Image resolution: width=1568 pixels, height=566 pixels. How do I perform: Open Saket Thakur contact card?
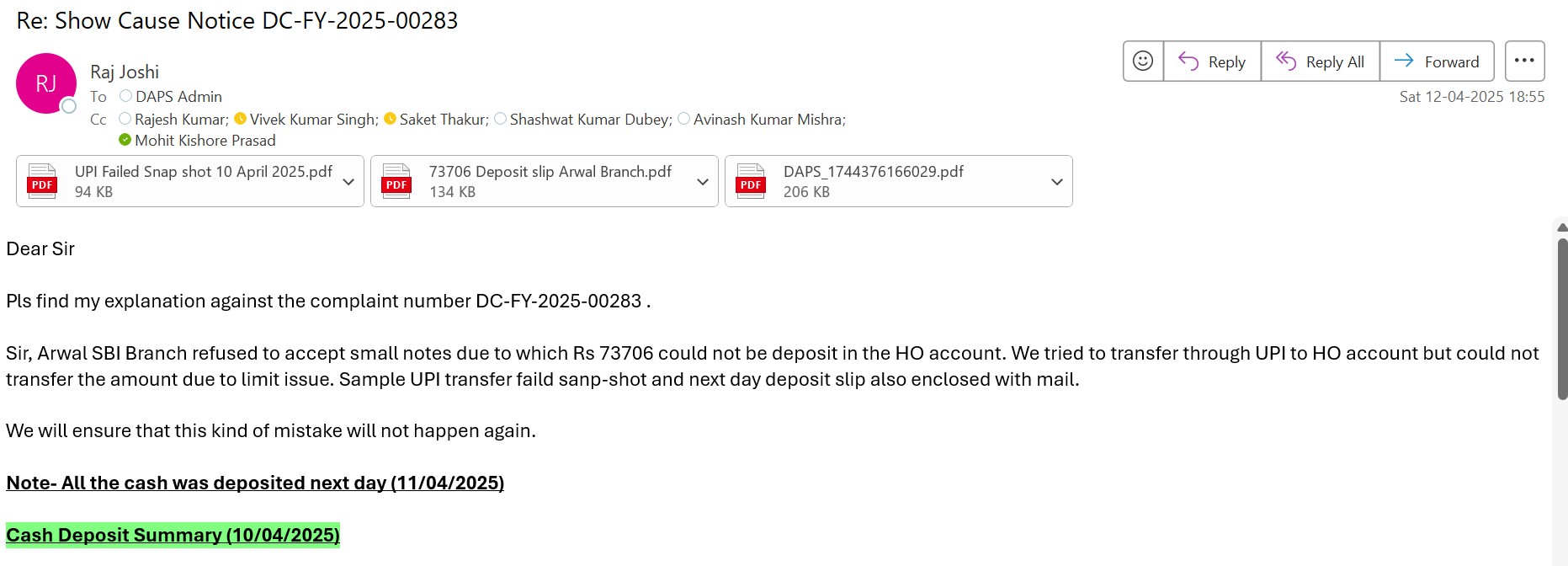coord(443,120)
